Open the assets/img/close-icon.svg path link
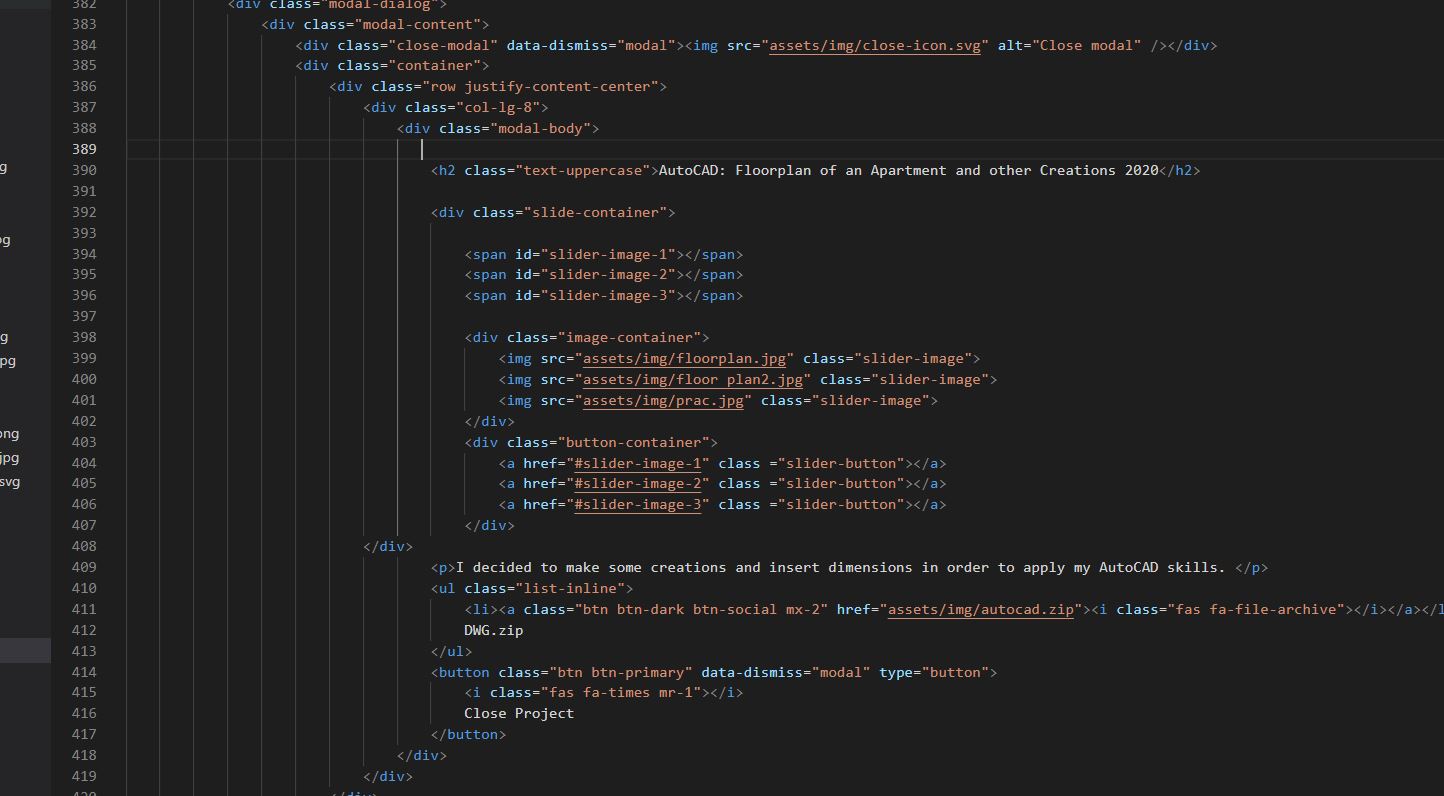Screen dimensions: 1444x796 point(874,45)
